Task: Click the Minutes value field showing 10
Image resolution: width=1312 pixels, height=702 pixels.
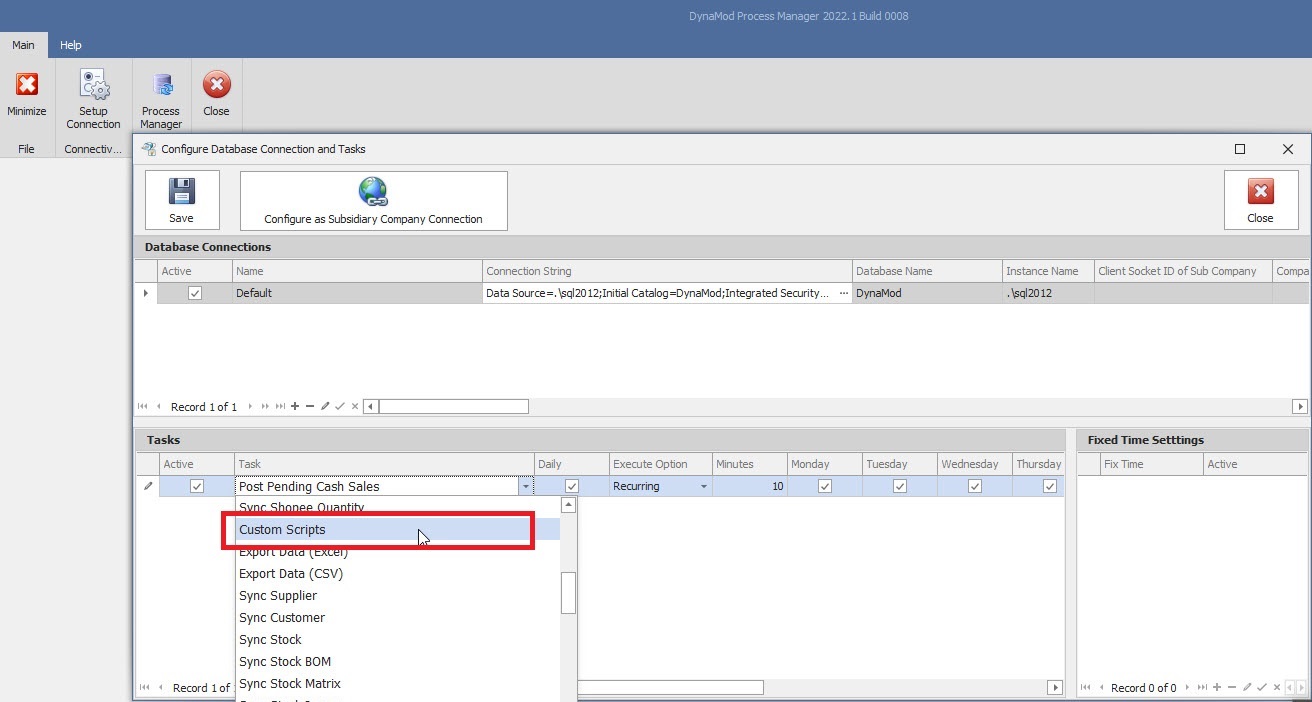Action: tap(749, 486)
